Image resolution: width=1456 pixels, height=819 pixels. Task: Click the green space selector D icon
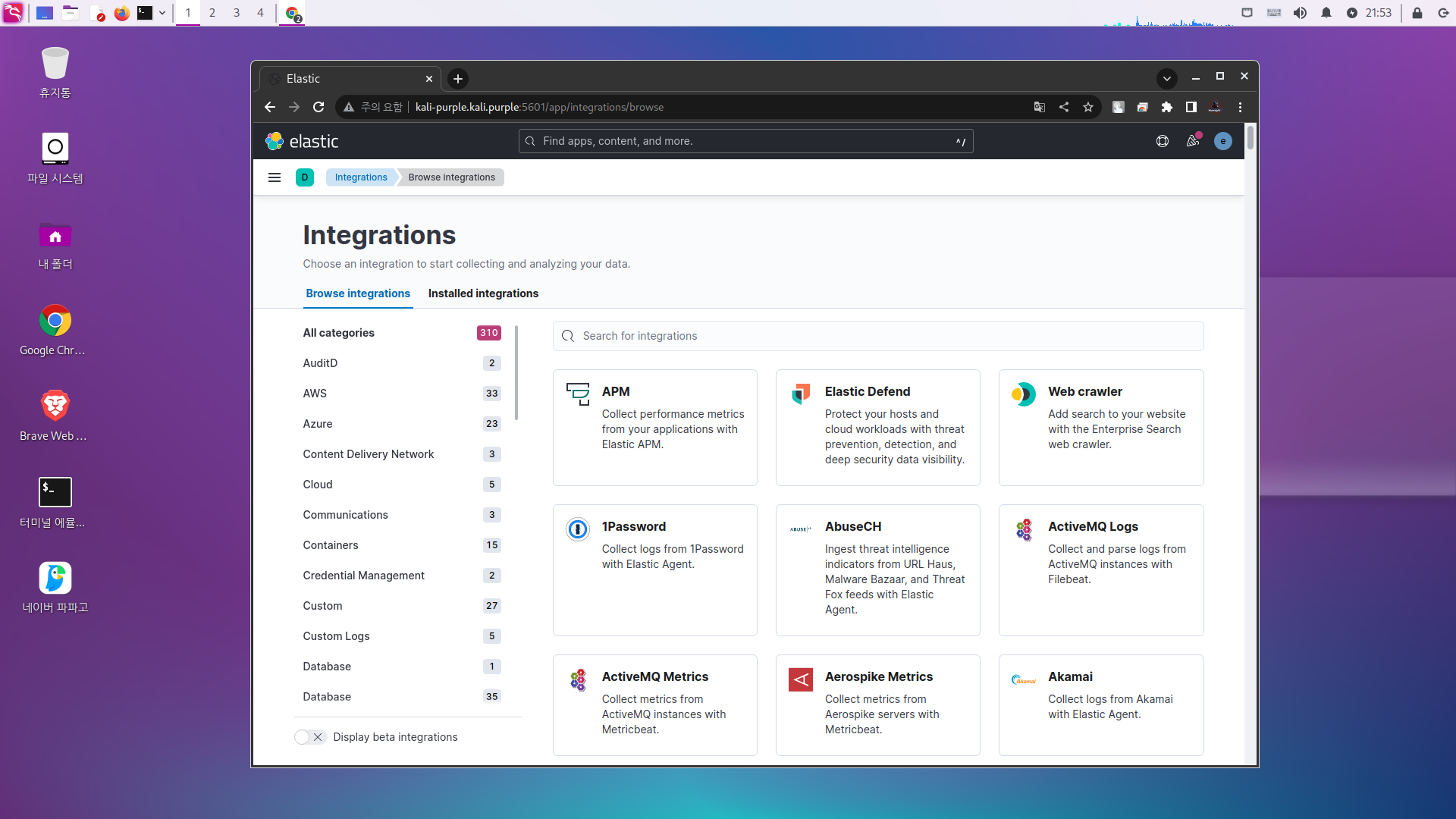tap(305, 177)
